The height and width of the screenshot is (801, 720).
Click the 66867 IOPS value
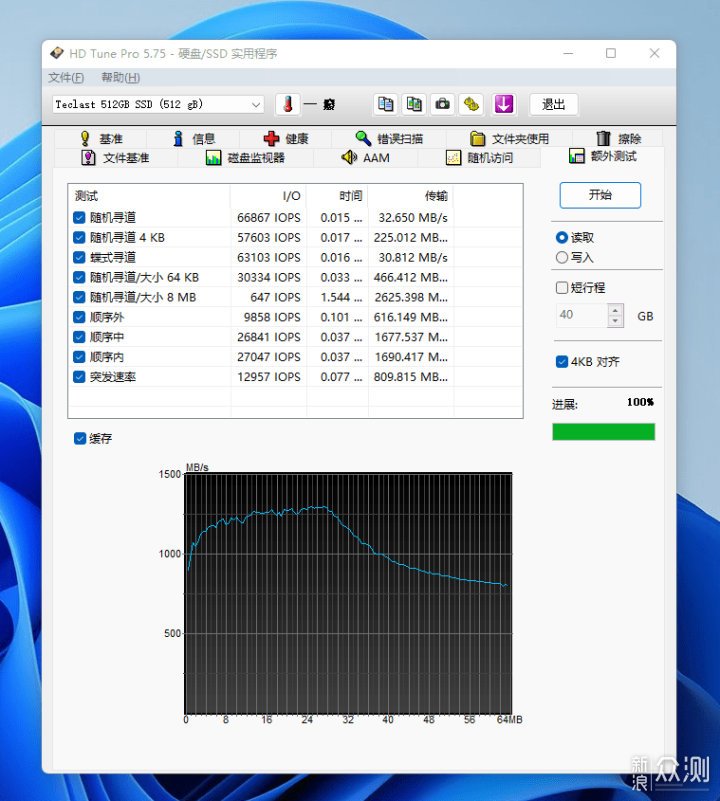pyautogui.click(x=269, y=218)
